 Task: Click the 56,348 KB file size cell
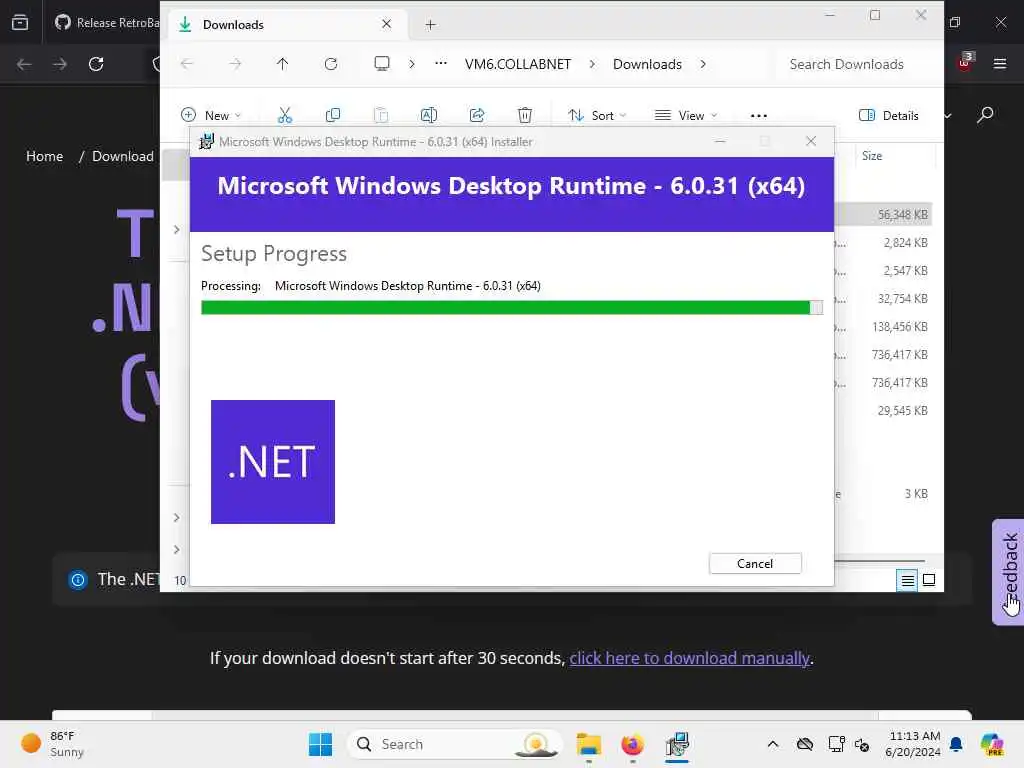click(x=903, y=215)
